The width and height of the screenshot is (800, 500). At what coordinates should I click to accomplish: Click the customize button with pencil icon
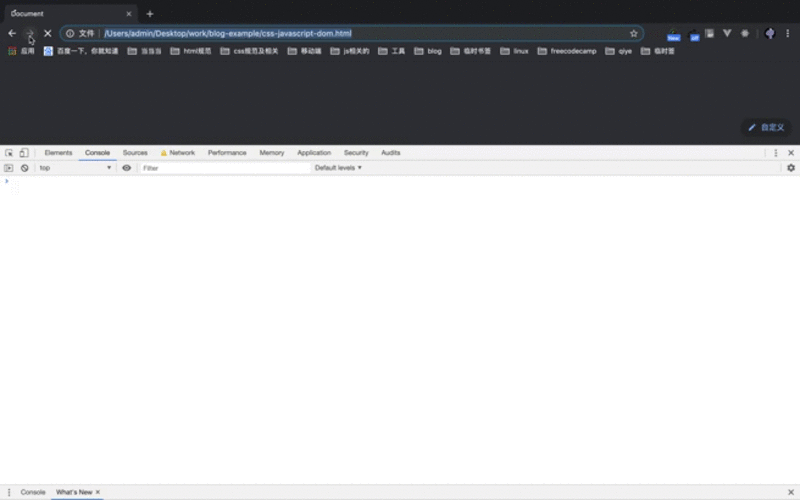tap(766, 128)
